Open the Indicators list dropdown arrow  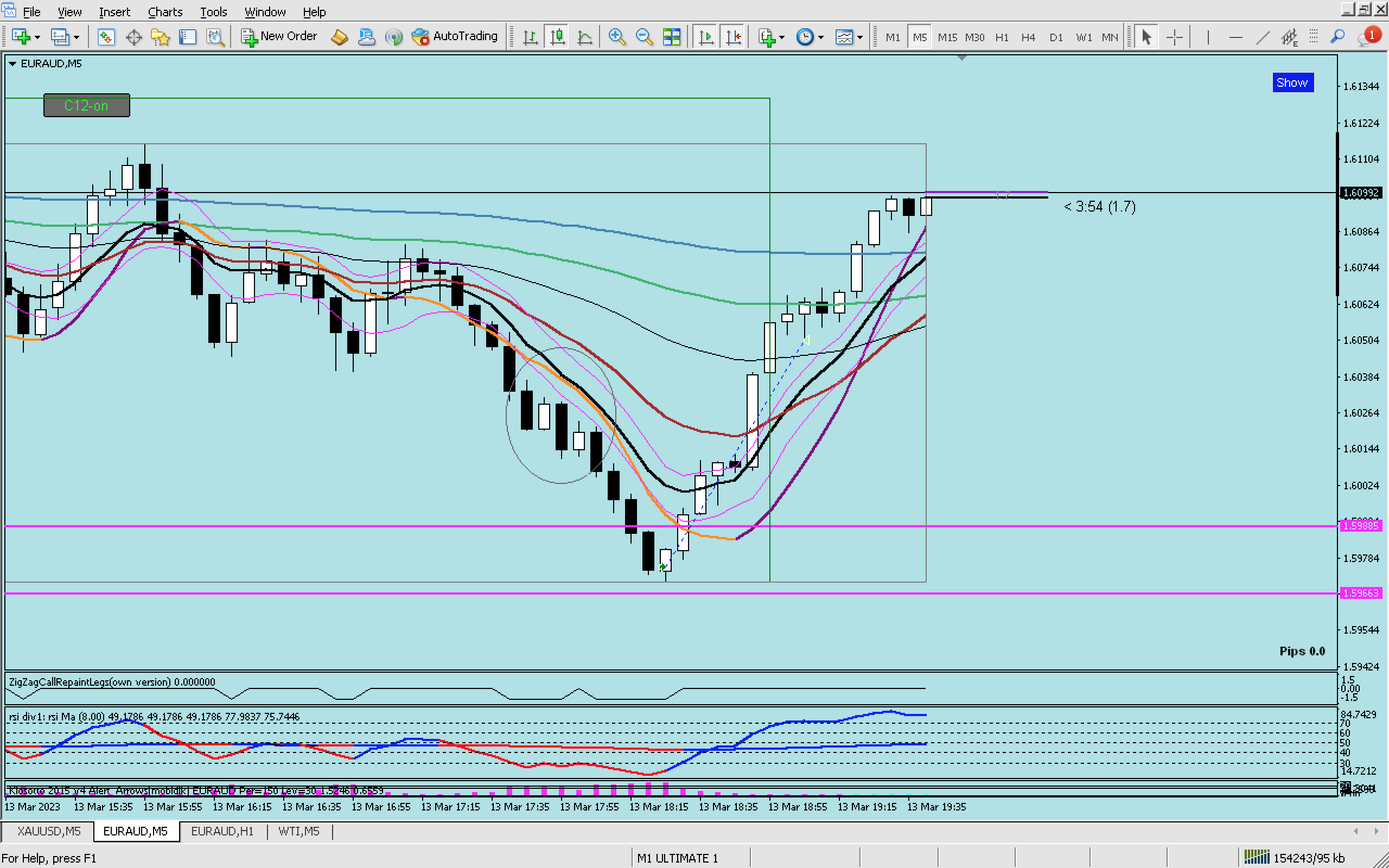click(782, 37)
